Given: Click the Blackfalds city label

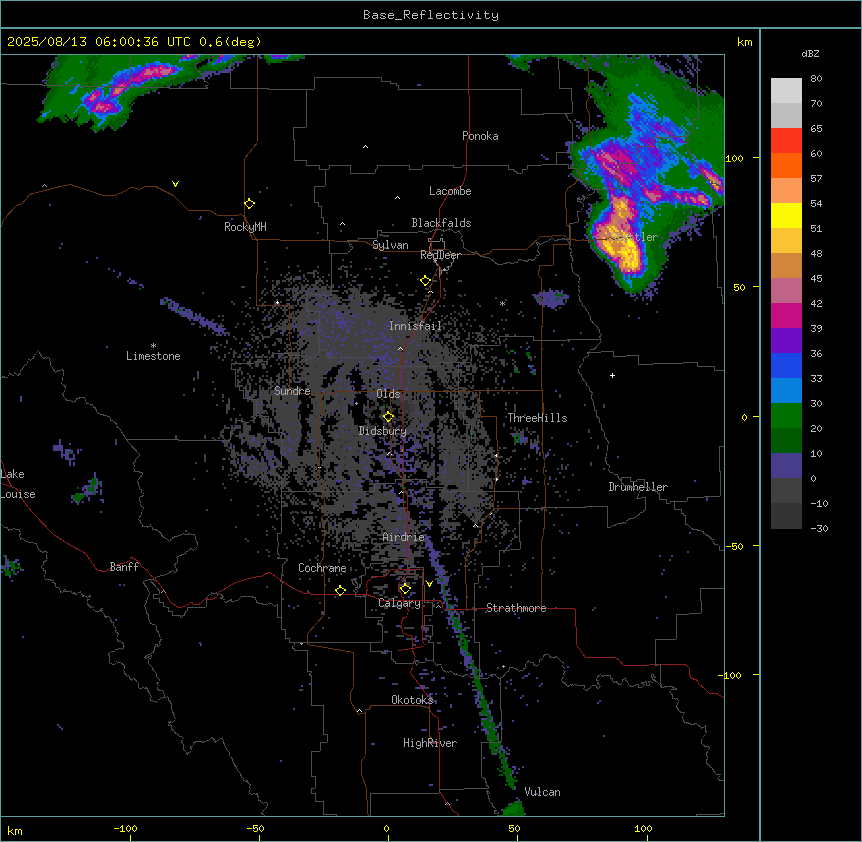Looking at the screenshot, I should [441, 223].
